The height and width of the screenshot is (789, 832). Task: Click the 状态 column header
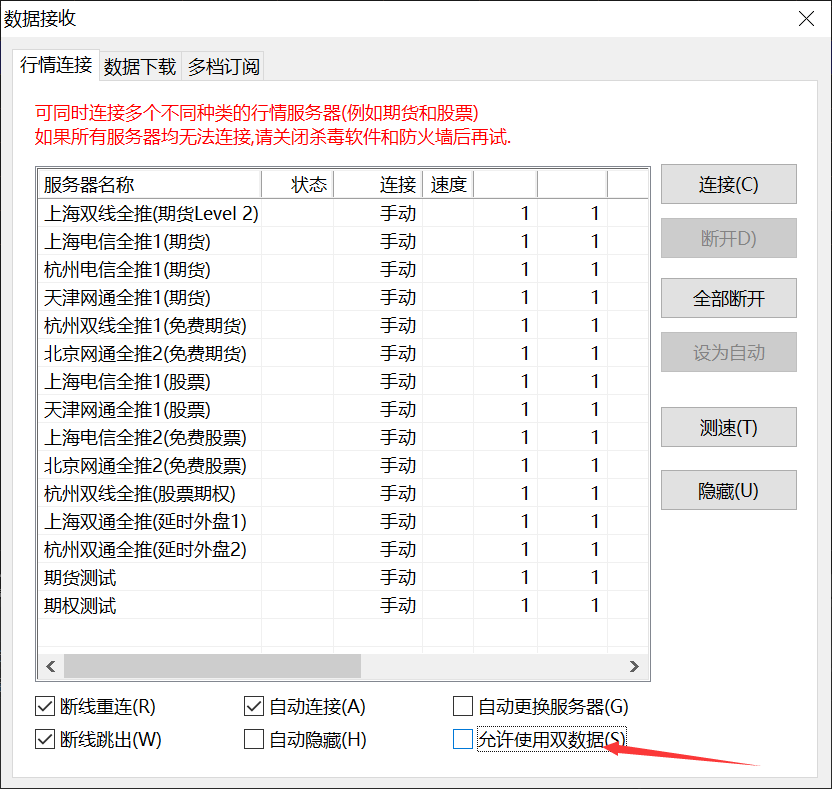297,185
